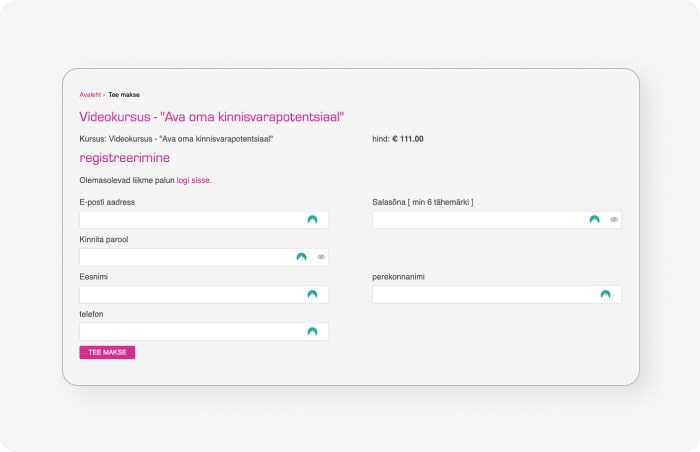The width and height of the screenshot is (700, 452).
Task: Click the Videokursus page heading
Action: [x=211, y=117]
